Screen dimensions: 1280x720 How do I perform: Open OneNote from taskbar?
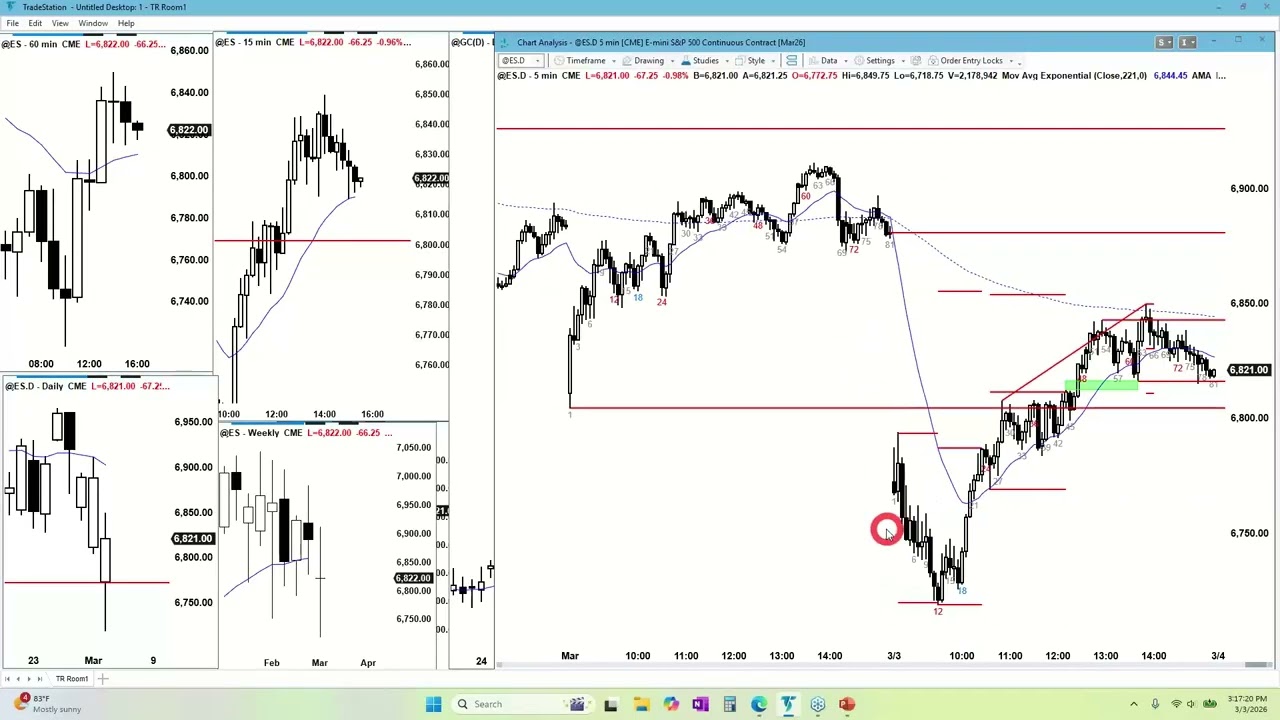coord(700,704)
